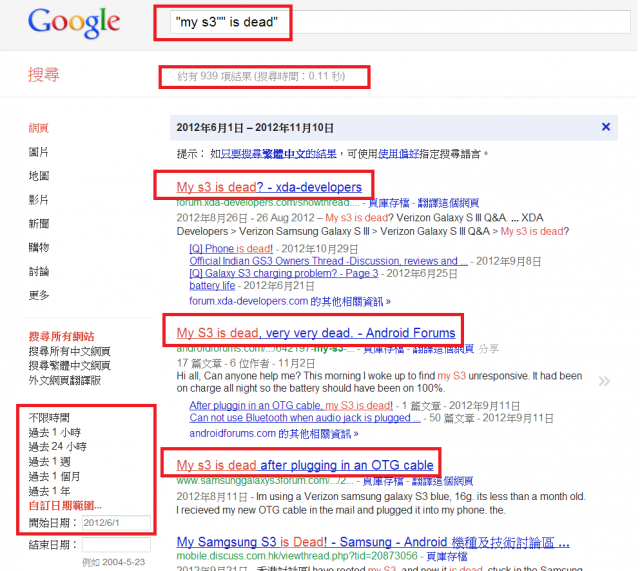Click 翻譯這個網頁 for samsunggalaxys3forum result
Image resolution: width=640 pixels, height=571 pixels.
442,481
